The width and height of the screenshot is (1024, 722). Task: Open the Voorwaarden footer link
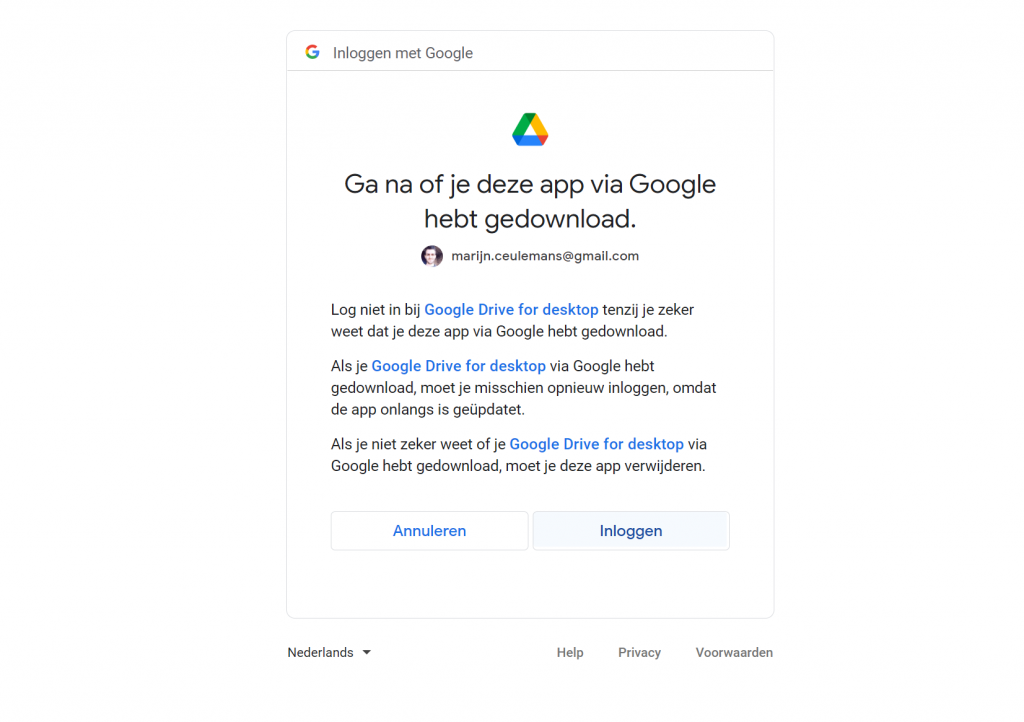[x=734, y=652]
